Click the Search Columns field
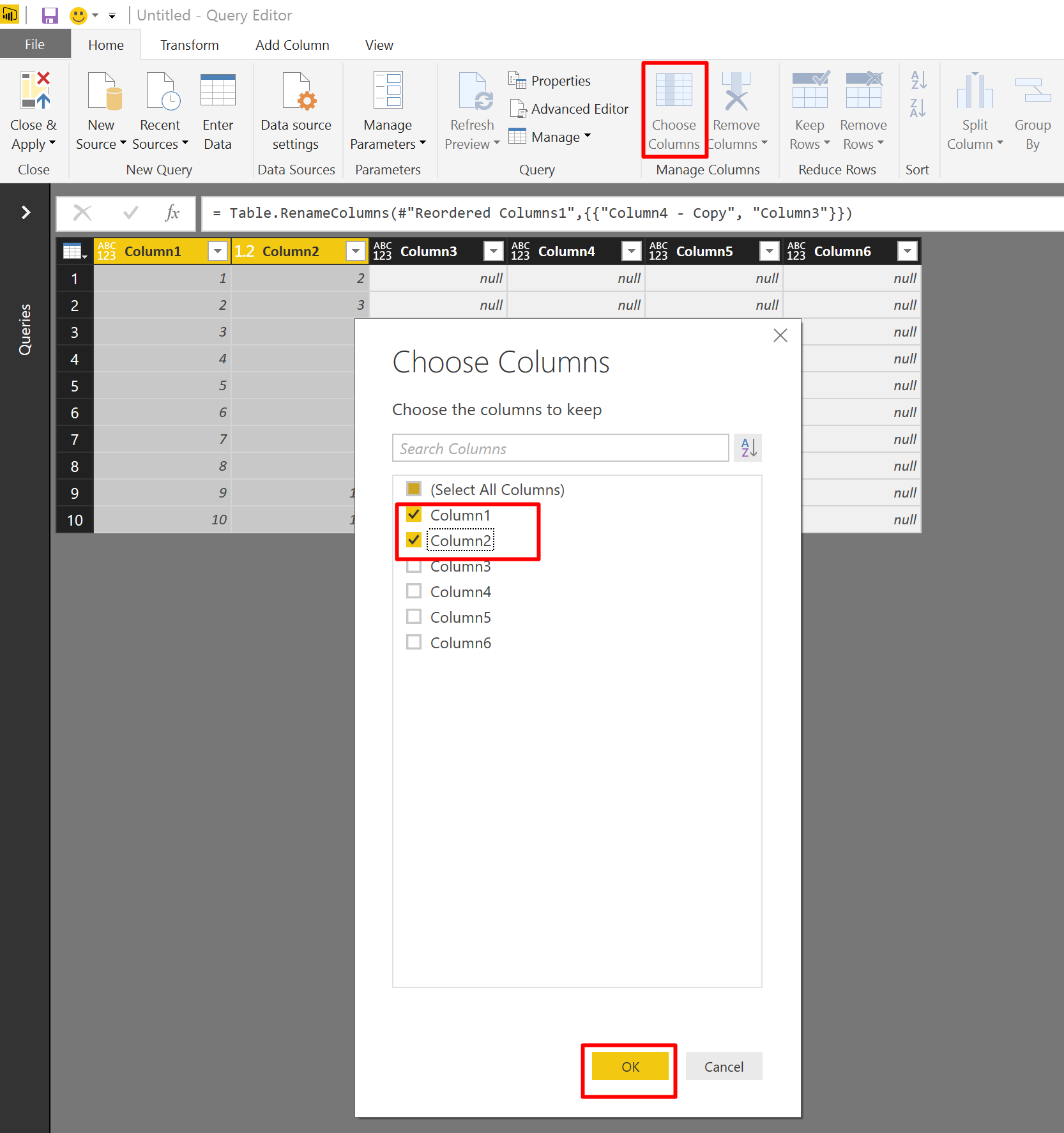The image size is (1064, 1133). pyautogui.click(x=561, y=448)
